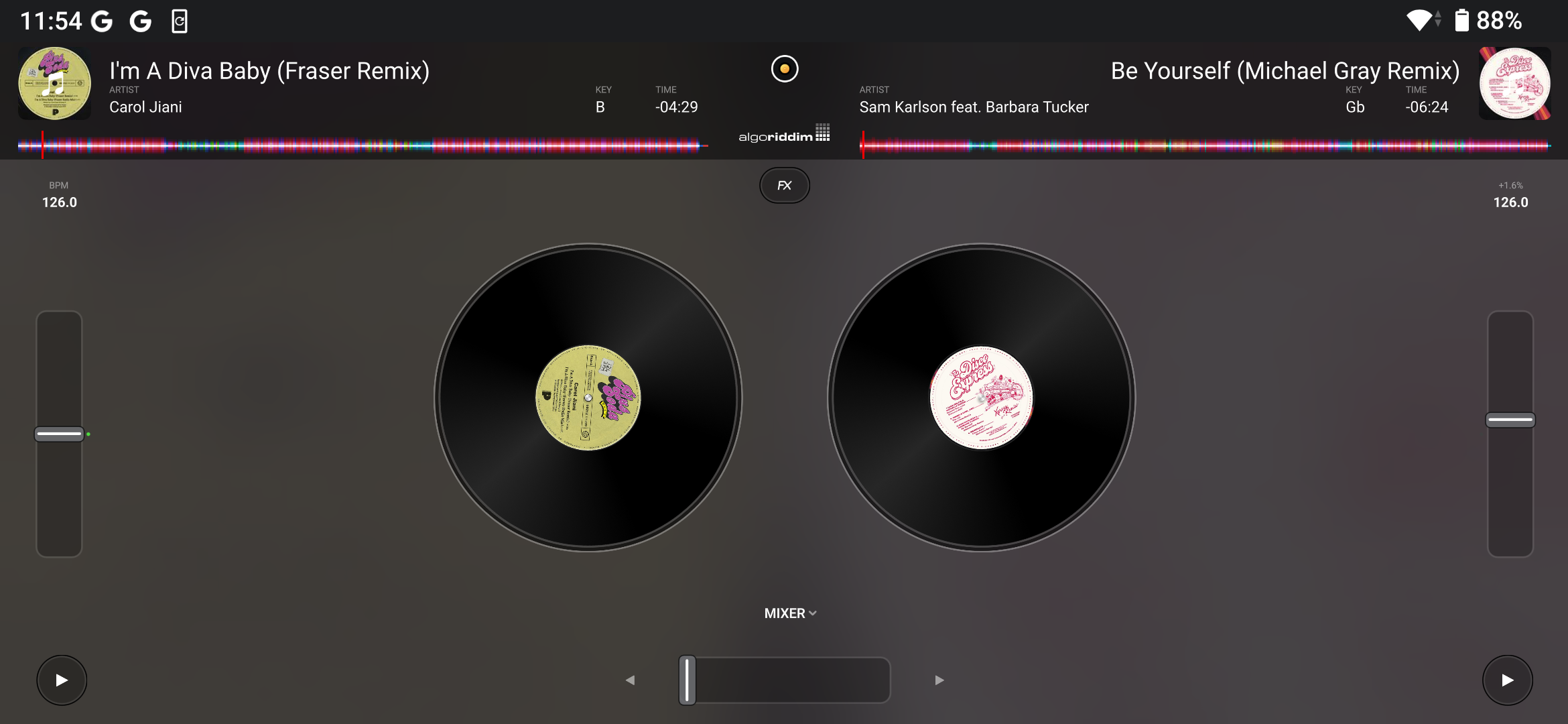Nudge crossfader right with arrow
The width and height of the screenshot is (1568, 724).
pyautogui.click(x=939, y=680)
